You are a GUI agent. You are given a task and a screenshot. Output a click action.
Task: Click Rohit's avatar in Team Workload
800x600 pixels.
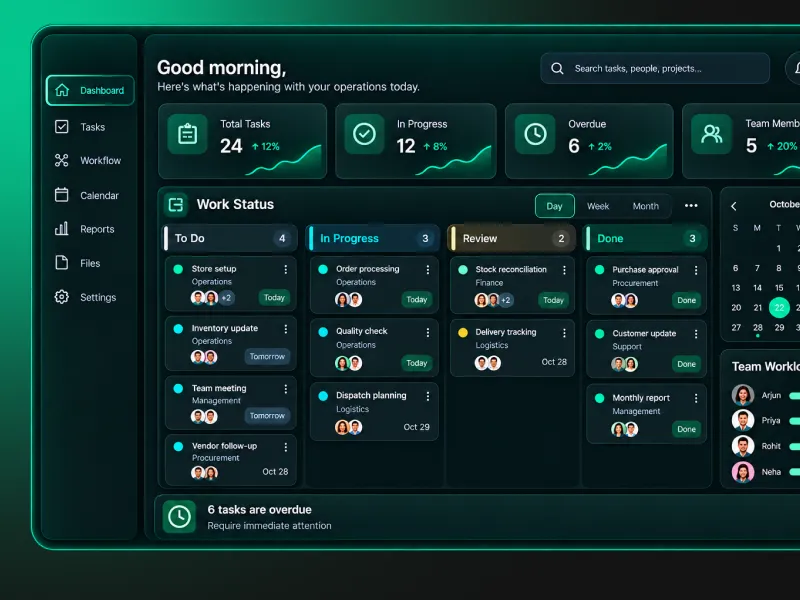(x=743, y=446)
